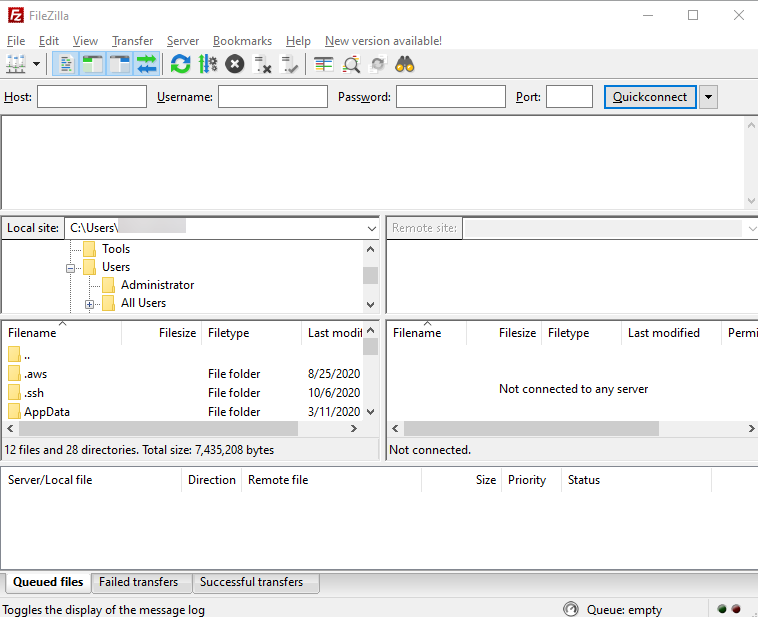Viewport: 758px width, 617px height.
Task: Toggle directory comparison icon
Action: 351,64
